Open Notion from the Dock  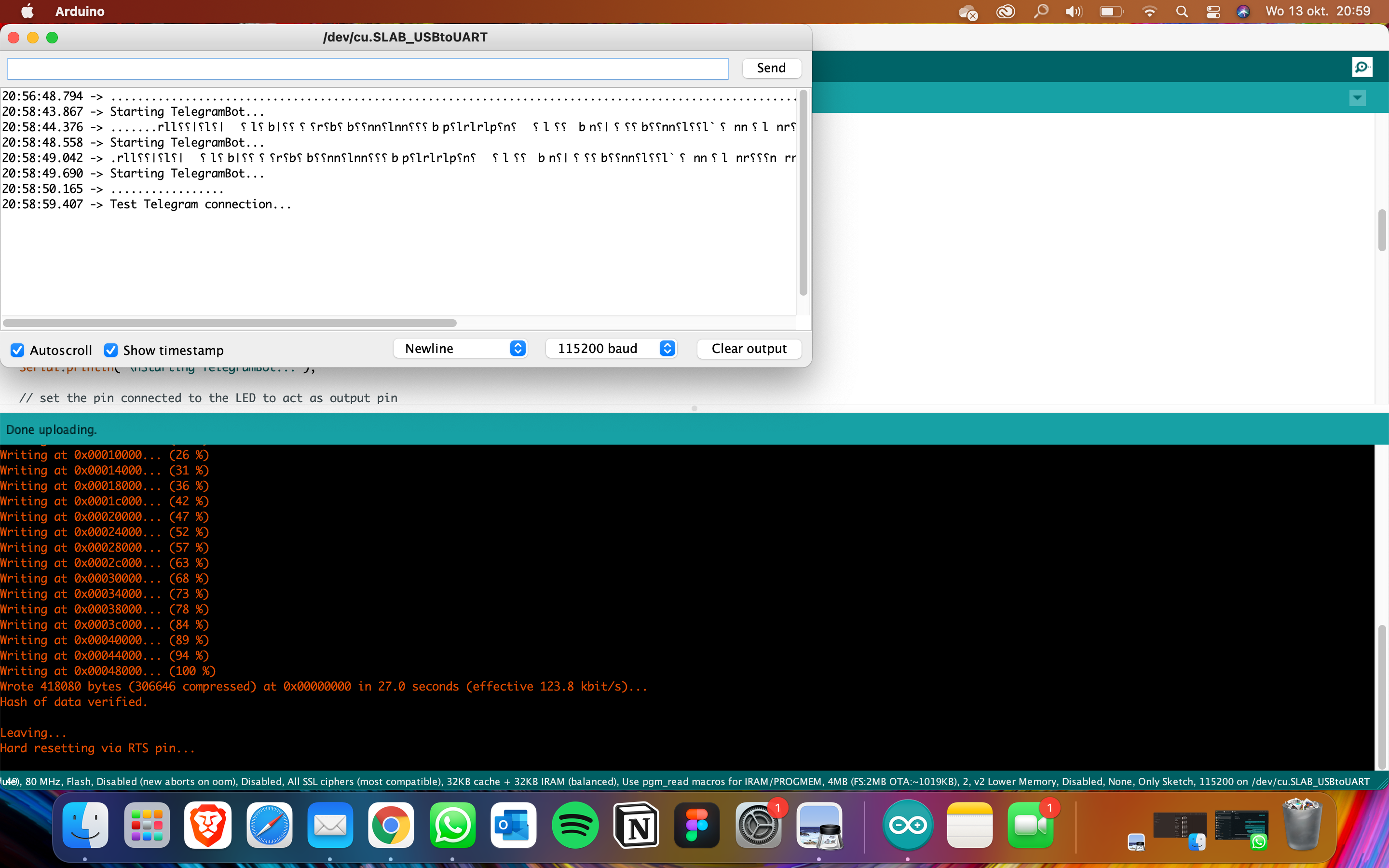(636, 825)
